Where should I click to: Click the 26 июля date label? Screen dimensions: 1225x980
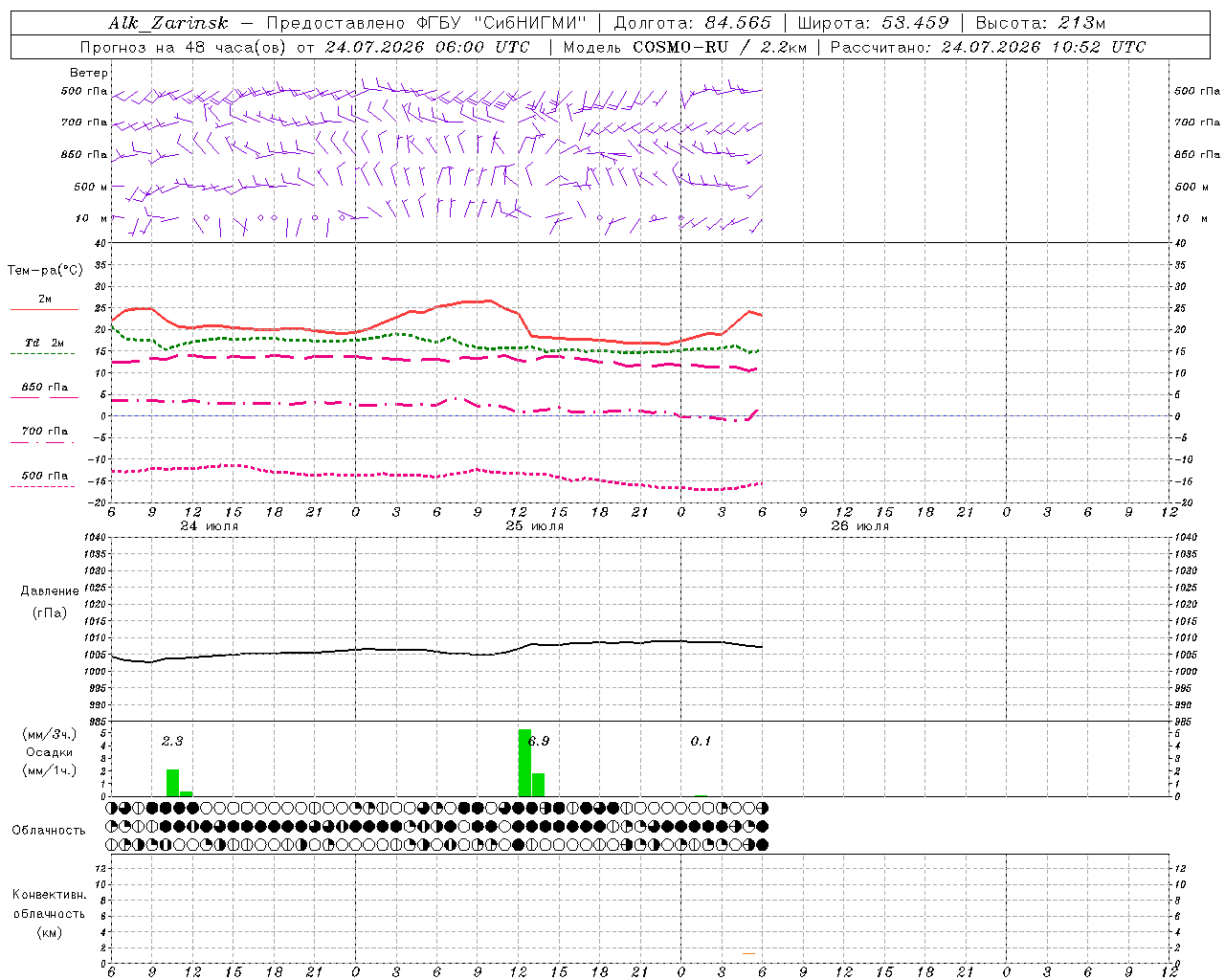tap(859, 525)
